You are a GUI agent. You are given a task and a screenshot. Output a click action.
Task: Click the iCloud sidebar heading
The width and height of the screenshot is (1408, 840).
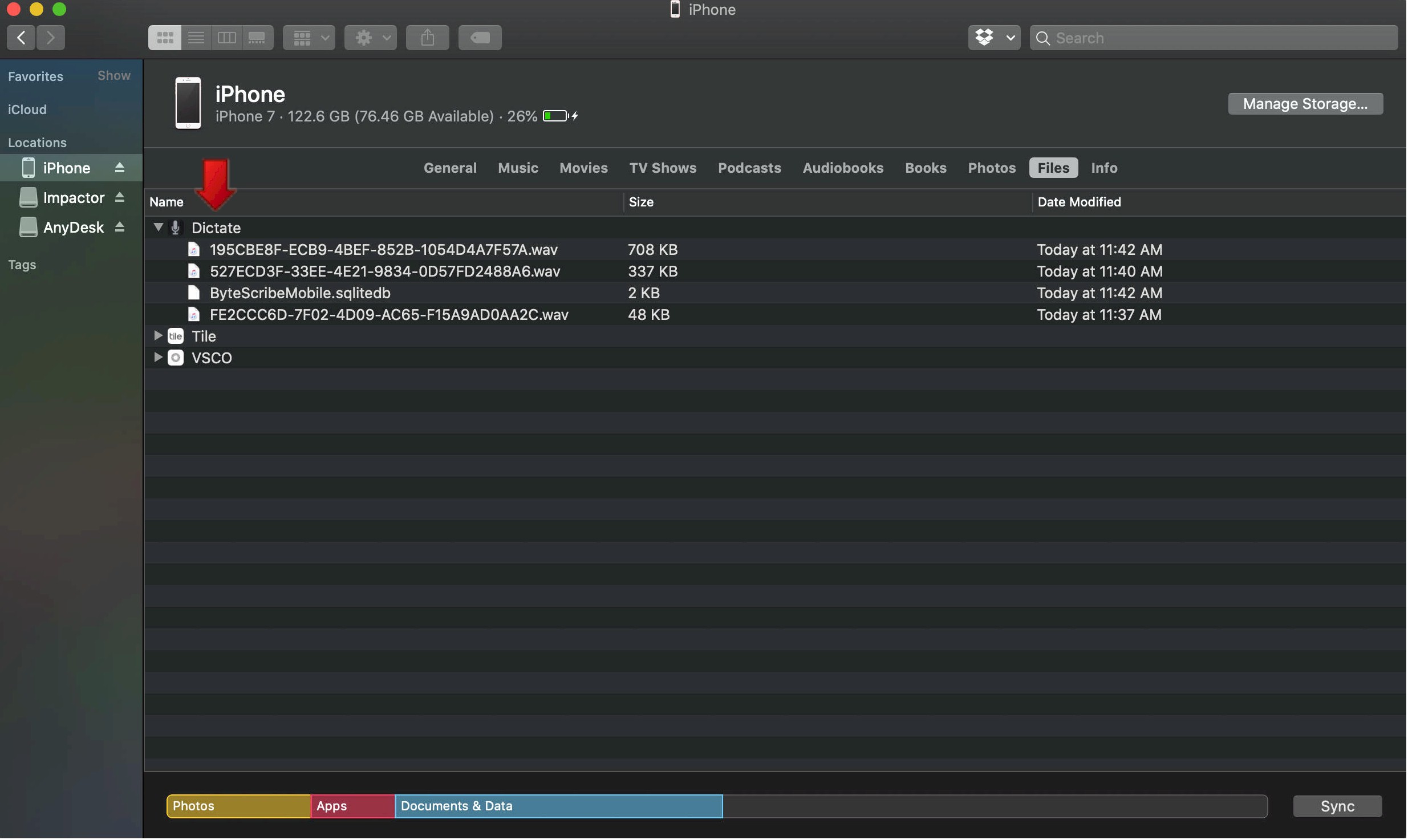(27, 109)
